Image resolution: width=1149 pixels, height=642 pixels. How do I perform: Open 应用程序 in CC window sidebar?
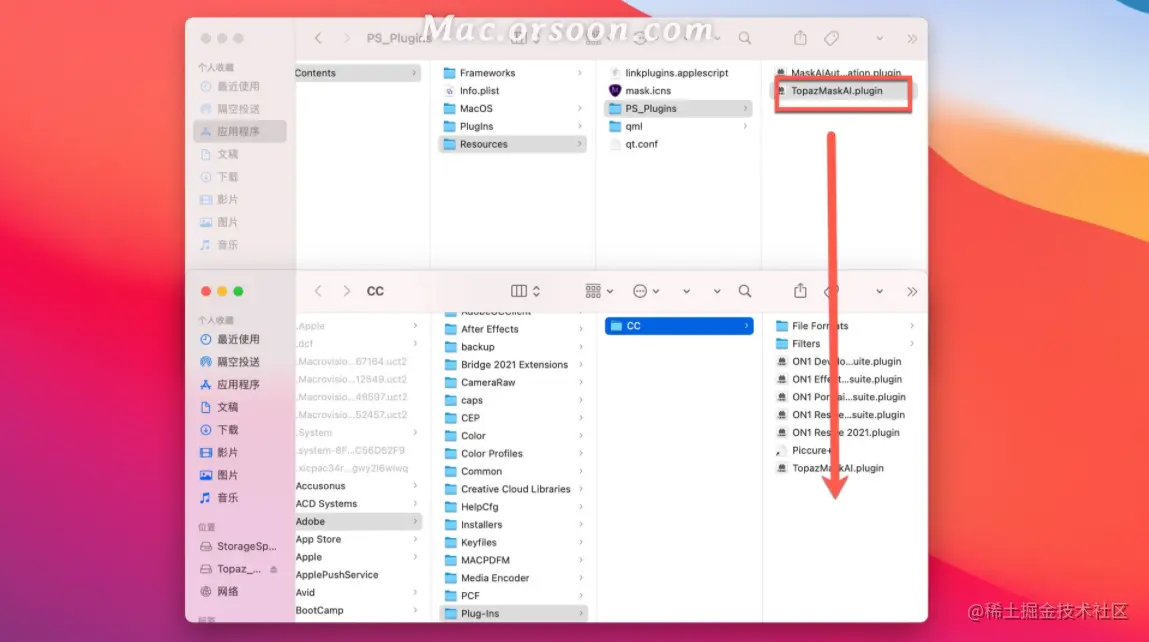tap(230, 384)
